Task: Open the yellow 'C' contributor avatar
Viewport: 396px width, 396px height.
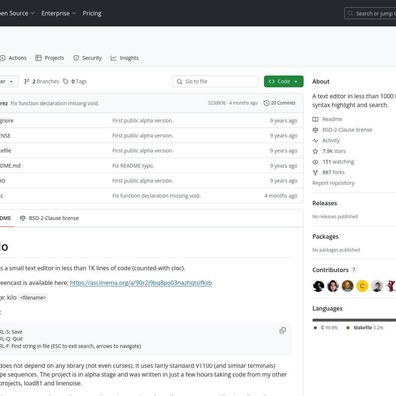Action: click(x=362, y=286)
